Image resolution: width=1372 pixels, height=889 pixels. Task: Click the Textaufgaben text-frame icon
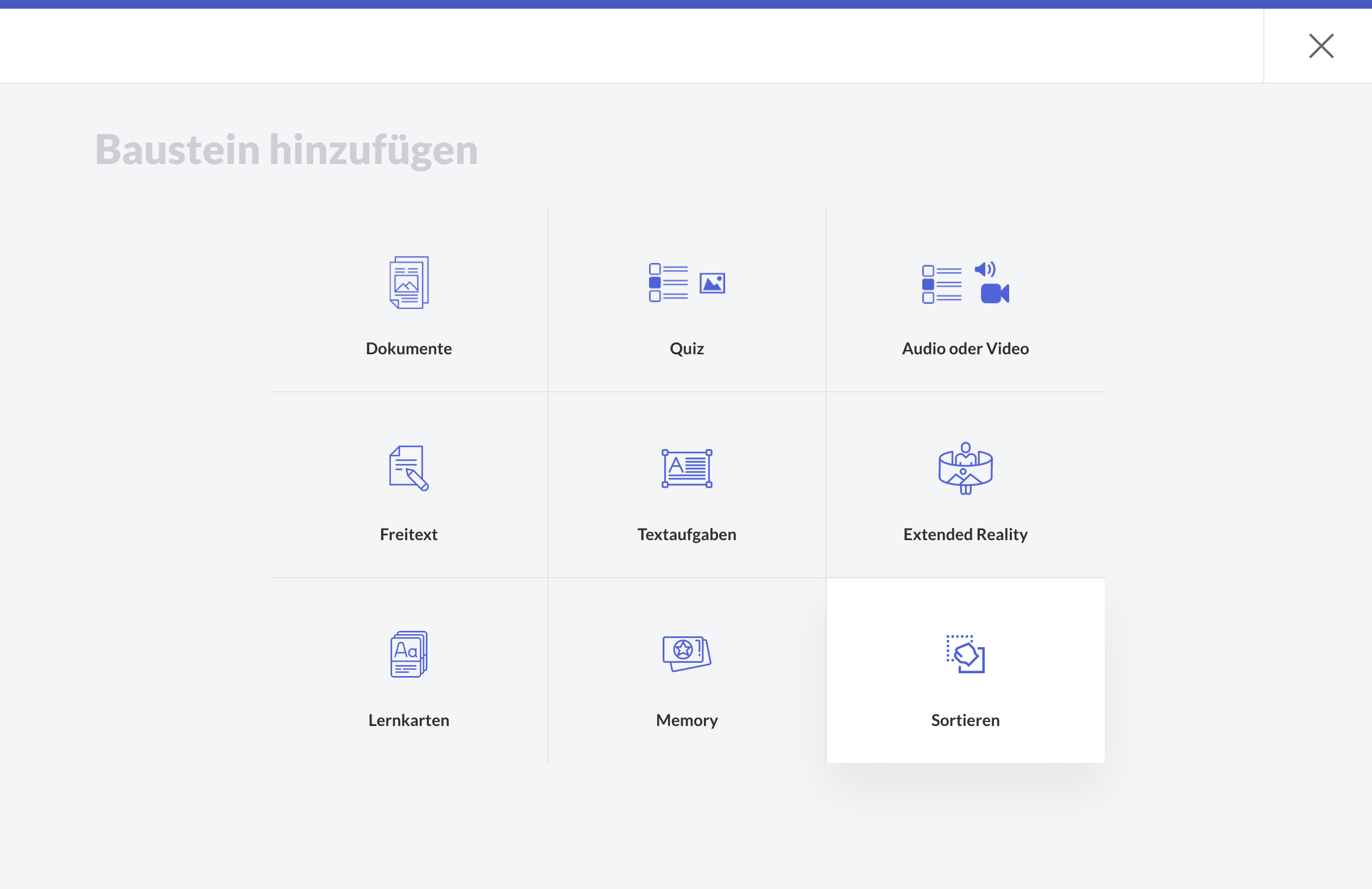click(687, 468)
